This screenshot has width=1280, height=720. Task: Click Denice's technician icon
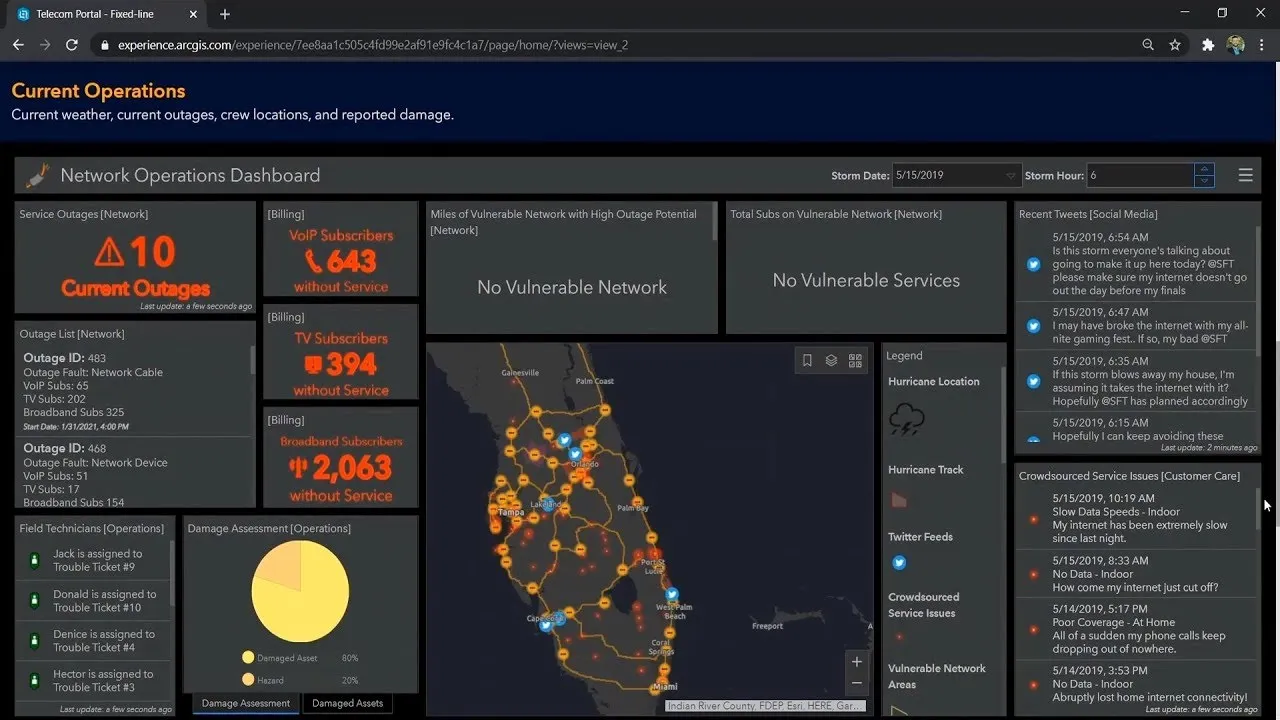click(34, 641)
